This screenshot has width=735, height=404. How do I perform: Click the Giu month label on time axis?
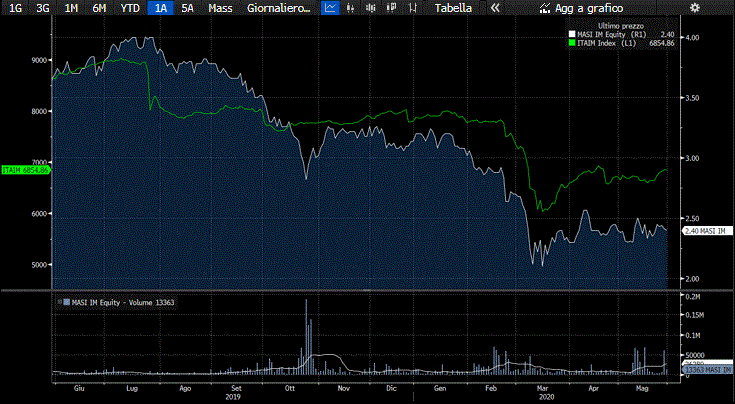click(79, 389)
